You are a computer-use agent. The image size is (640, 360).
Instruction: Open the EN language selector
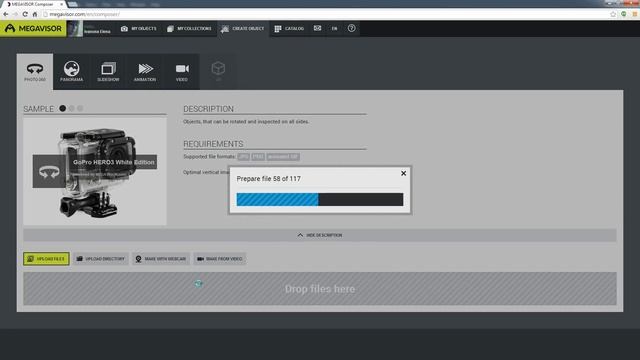tap(334, 29)
